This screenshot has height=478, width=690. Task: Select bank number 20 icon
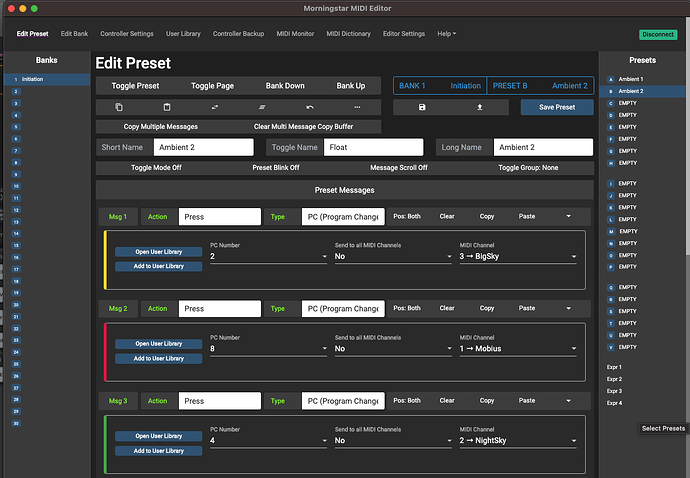click(x=16, y=305)
